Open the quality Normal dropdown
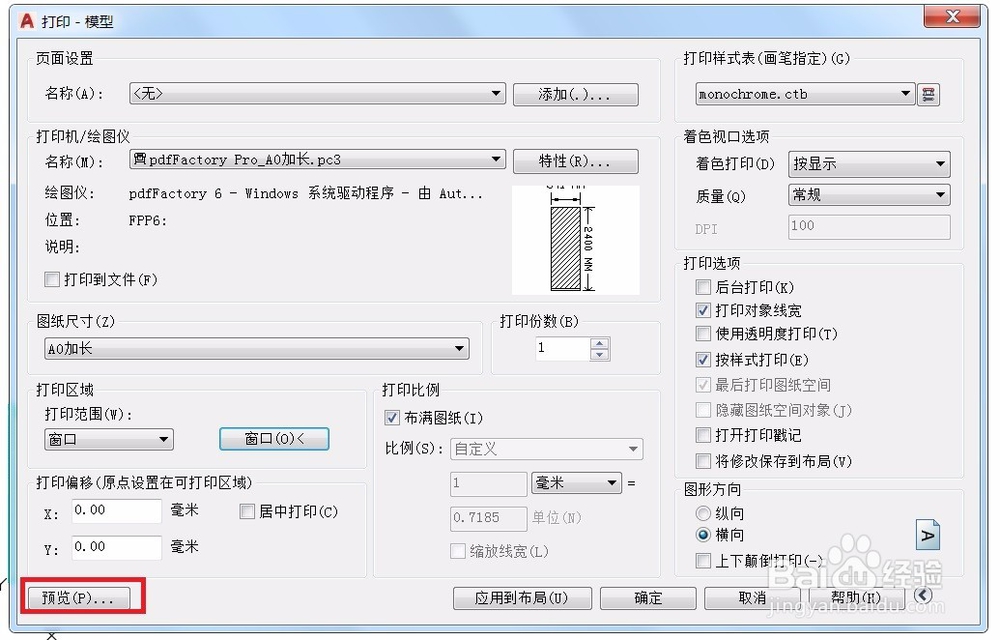 869,194
